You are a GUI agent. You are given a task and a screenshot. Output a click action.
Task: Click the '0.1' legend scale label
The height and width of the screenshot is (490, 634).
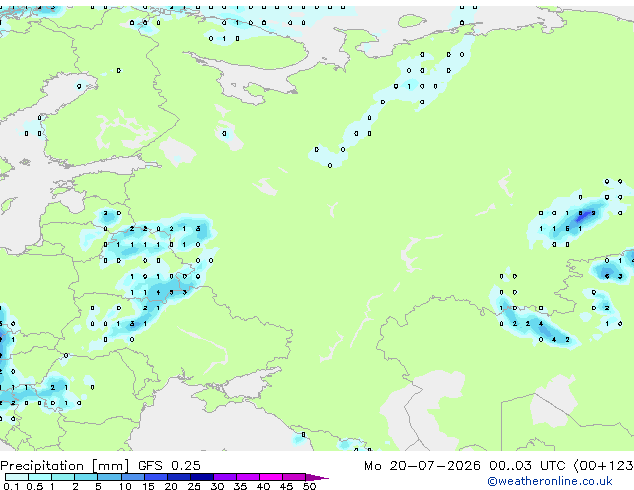pyautogui.click(x=11, y=486)
